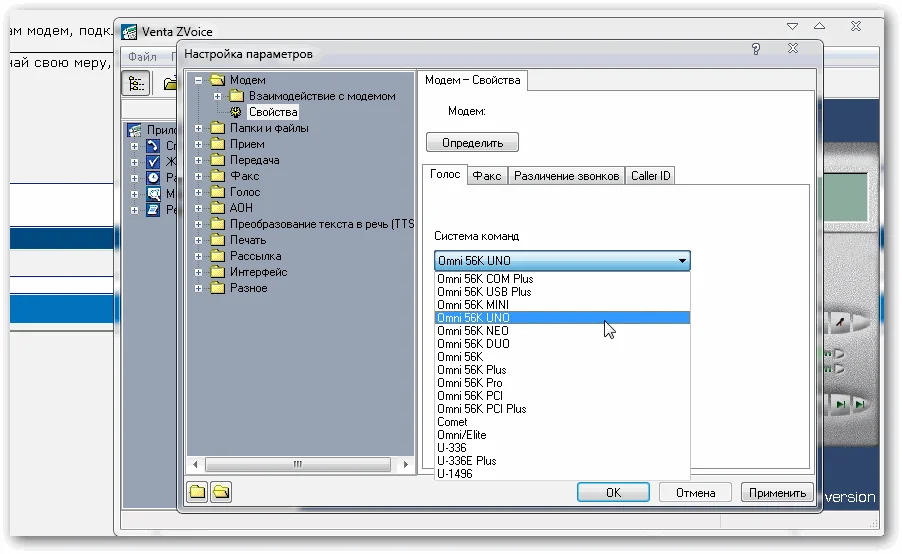
Task: Open the Caller ID tab
Action: tap(650, 176)
